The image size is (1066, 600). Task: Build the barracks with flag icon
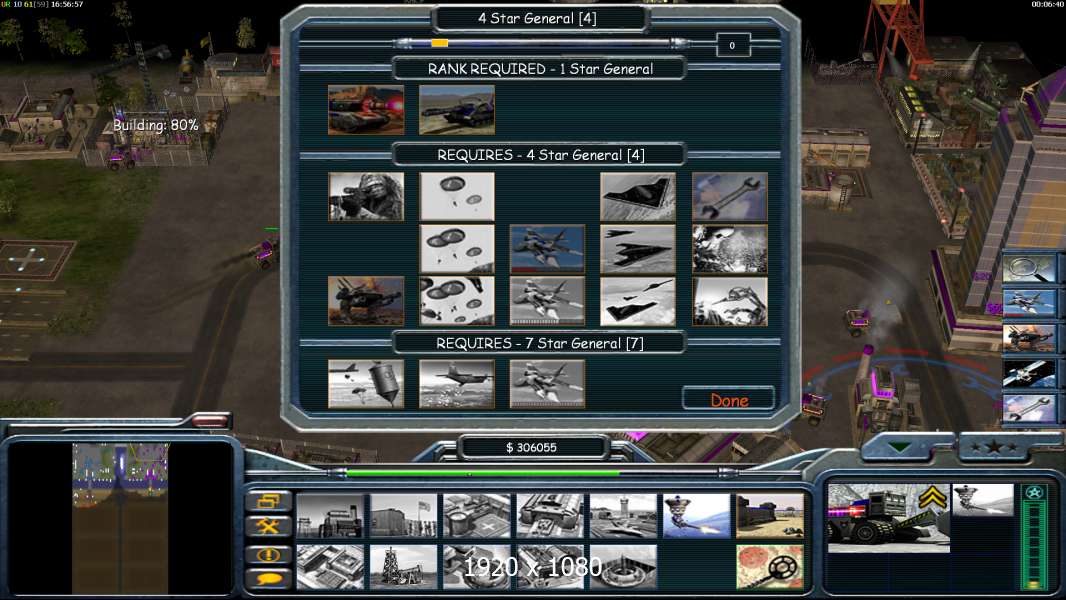(x=403, y=516)
